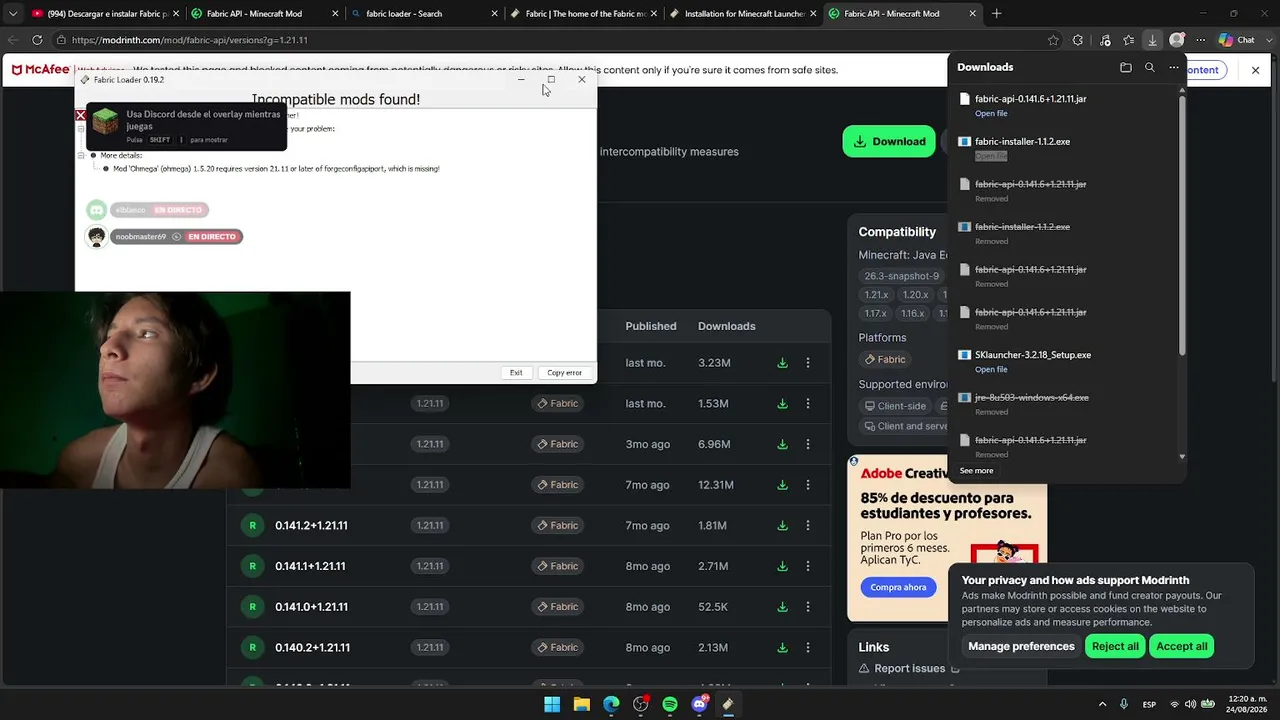Viewport: 1280px width, 720px height.
Task: Click the address bar with the modrinth.com URL
Action: point(550,40)
